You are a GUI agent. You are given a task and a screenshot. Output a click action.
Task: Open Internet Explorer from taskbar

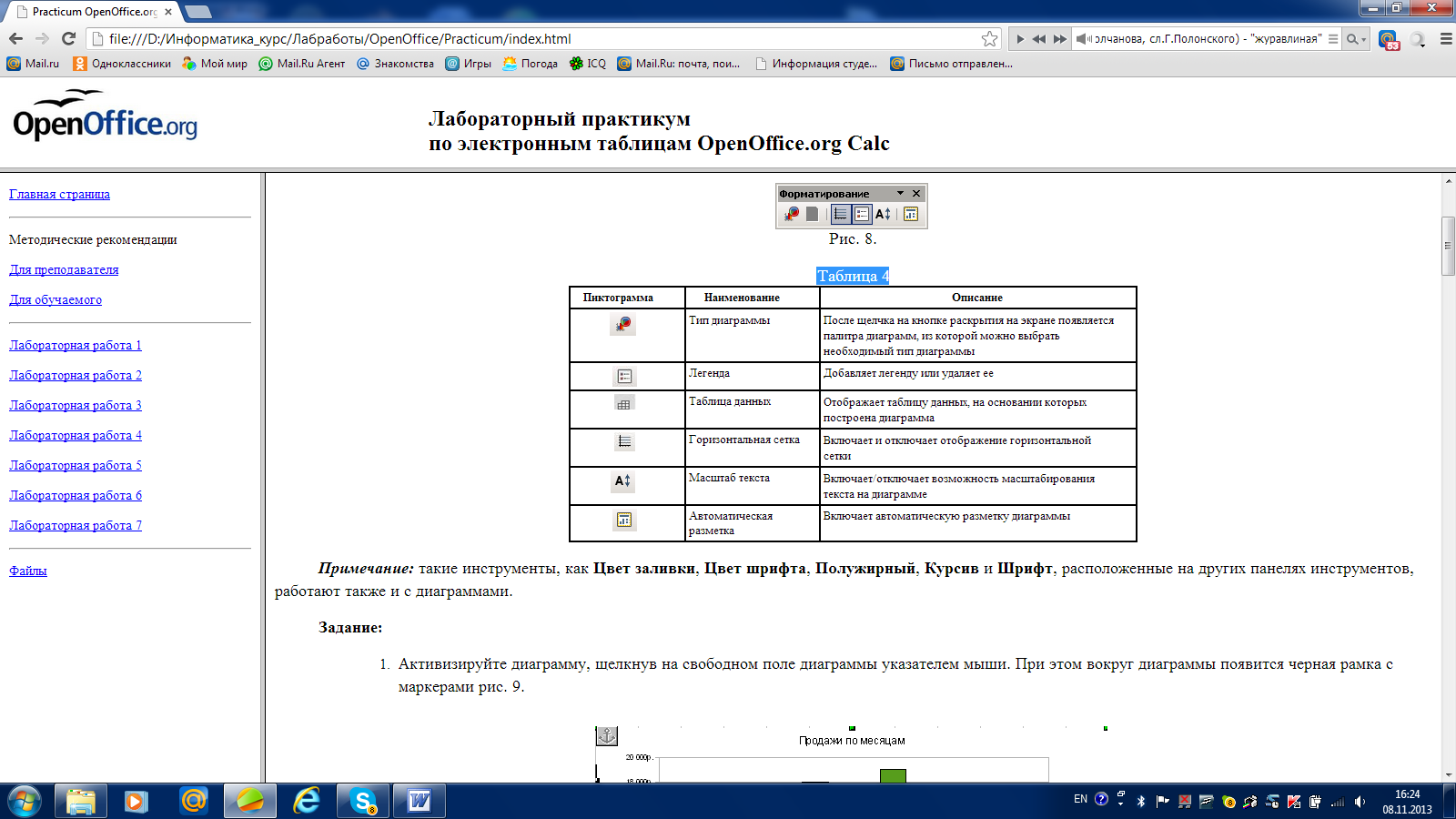pos(307,801)
